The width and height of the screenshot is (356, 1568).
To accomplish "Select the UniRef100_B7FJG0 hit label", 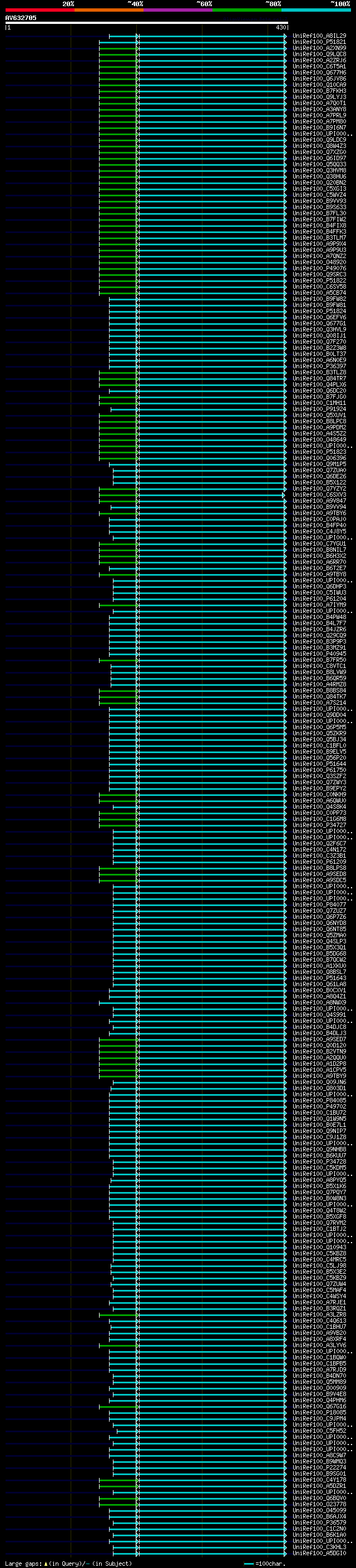I will click(319, 397).
